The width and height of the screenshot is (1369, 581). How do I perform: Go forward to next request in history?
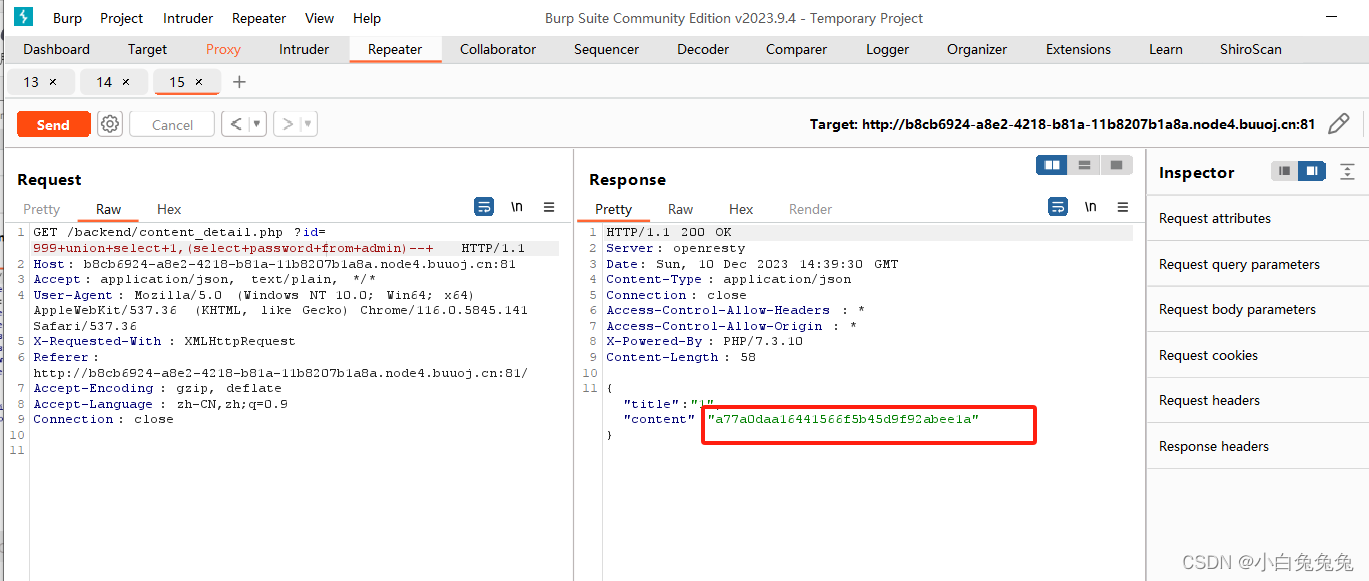pyautogui.click(x=287, y=124)
